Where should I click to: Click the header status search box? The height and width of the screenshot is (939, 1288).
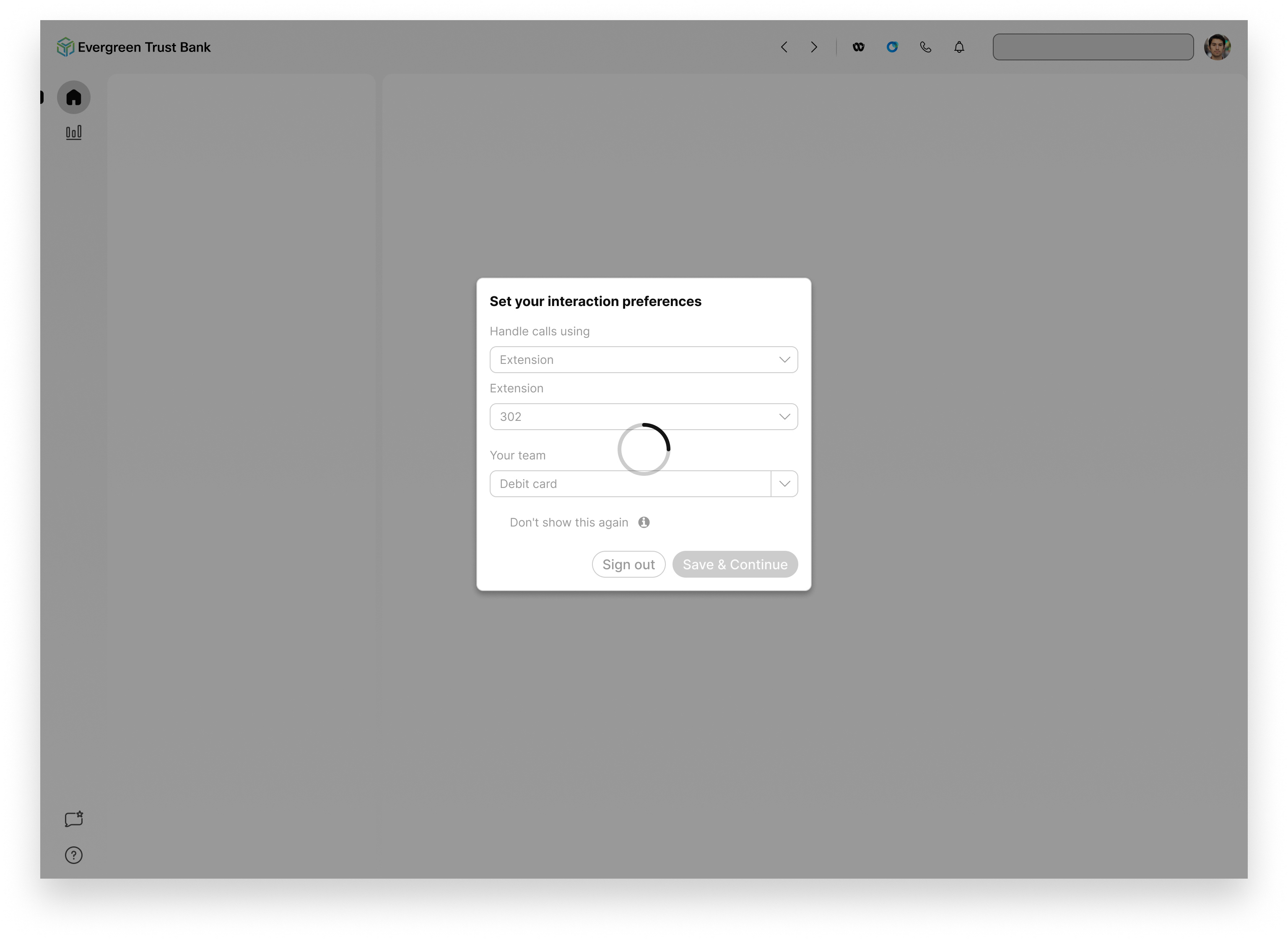coord(1093,47)
